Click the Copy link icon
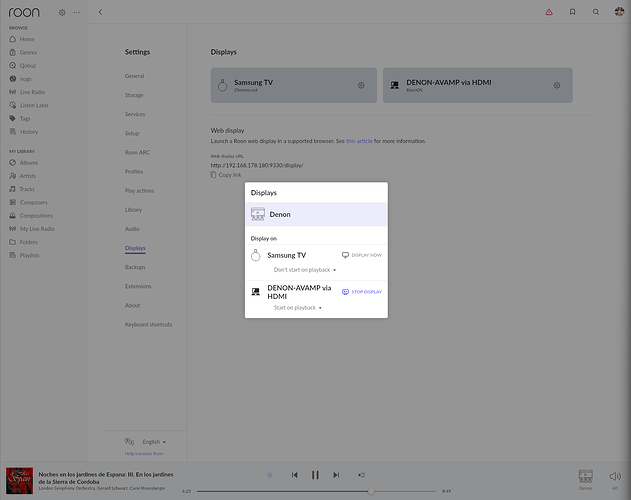 coord(213,175)
